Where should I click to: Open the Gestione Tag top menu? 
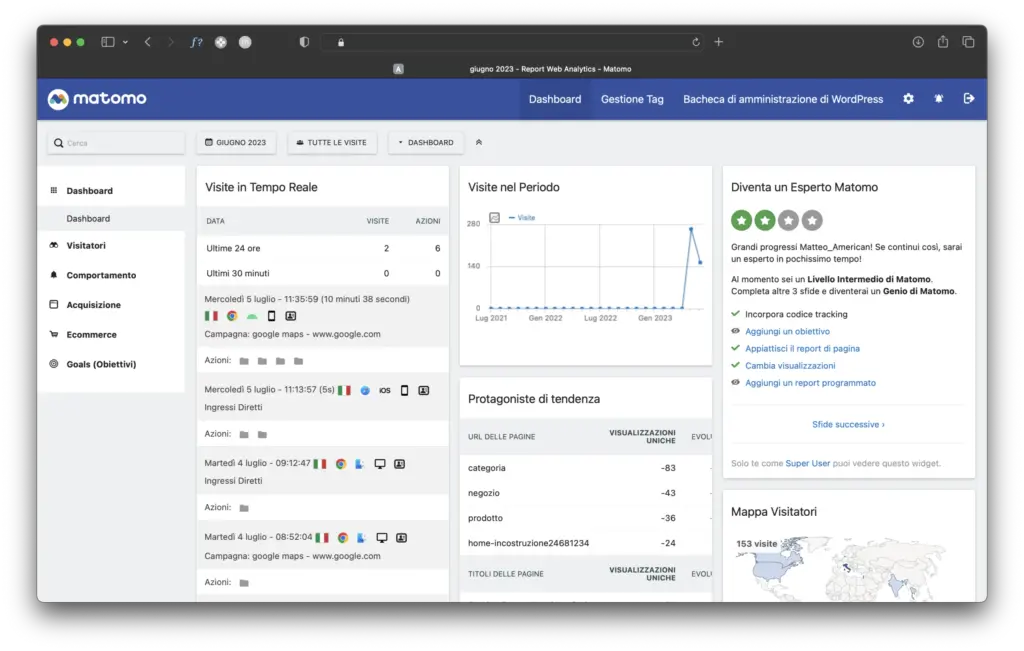tap(632, 99)
